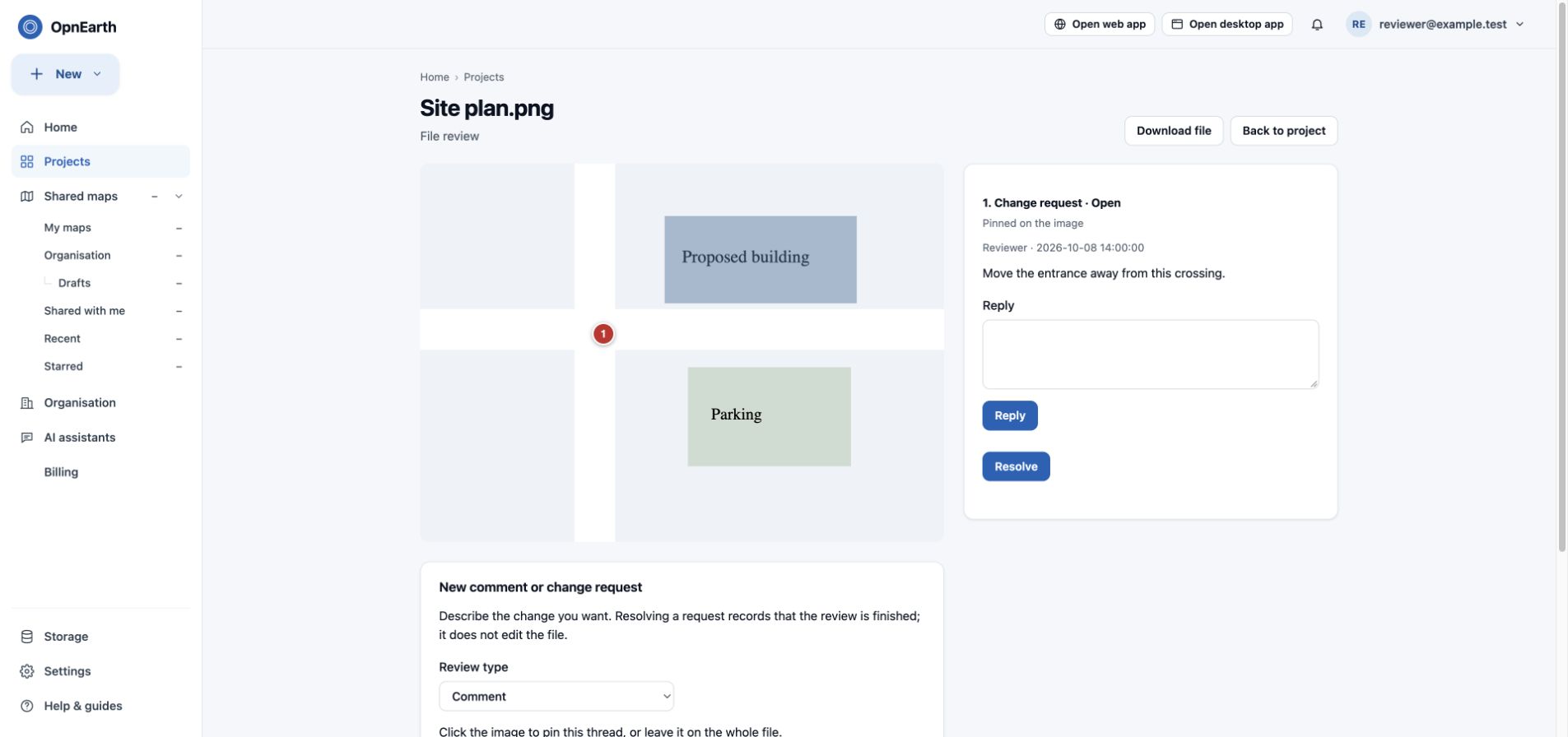Click the Proposed building block on plan
The image size is (1568, 737).
[761, 260]
